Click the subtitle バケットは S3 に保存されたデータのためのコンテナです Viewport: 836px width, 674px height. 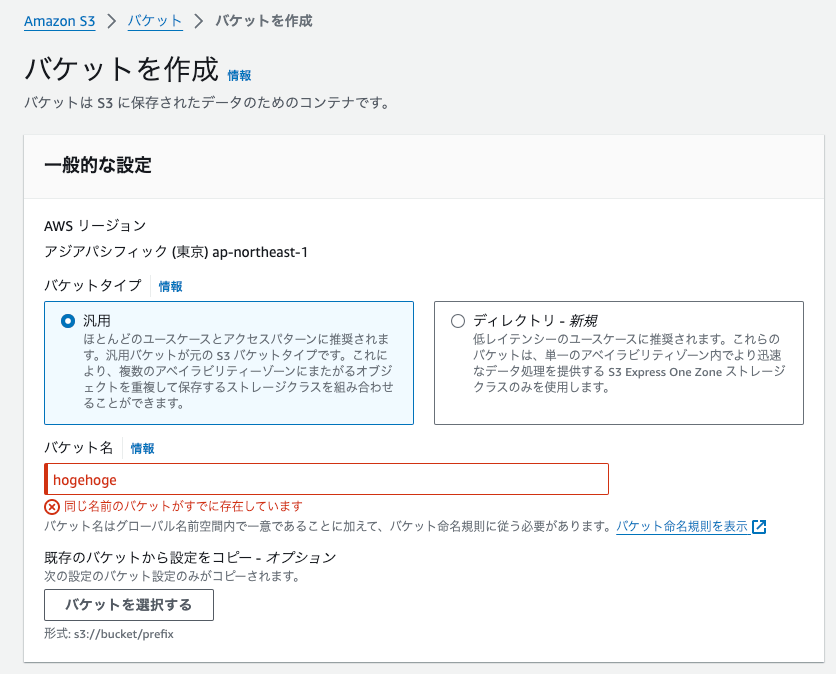point(207,102)
